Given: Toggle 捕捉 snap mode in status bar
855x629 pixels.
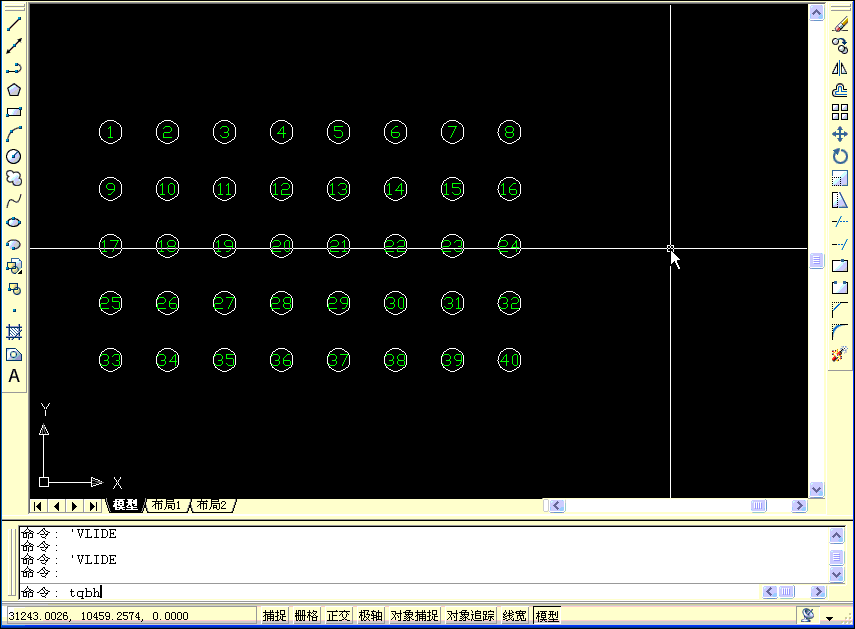Looking at the screenshot, I should point(274,616).
